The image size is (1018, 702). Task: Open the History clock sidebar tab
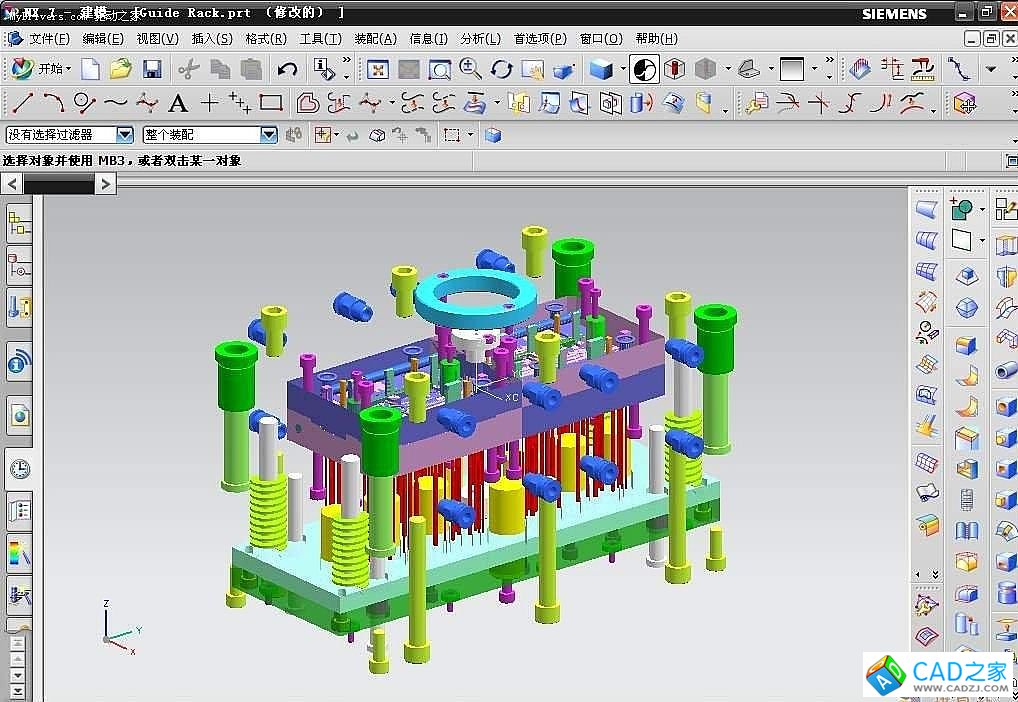coord(19,469)
